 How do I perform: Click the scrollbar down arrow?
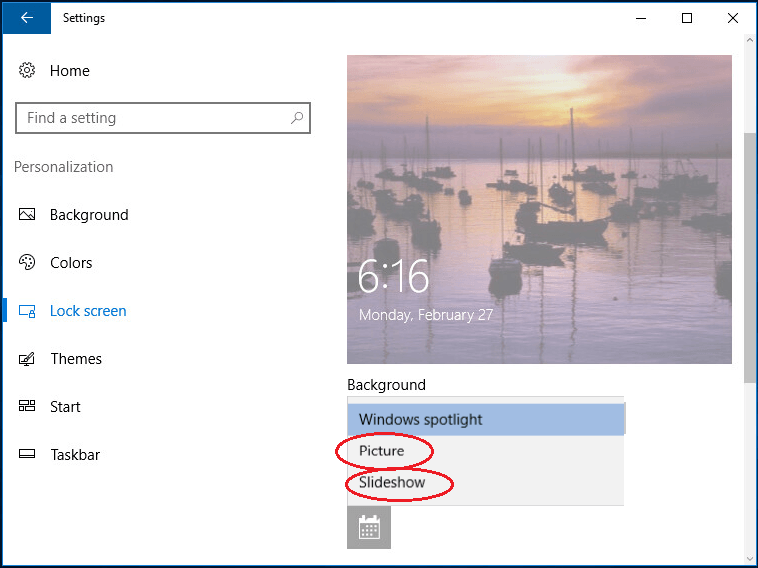click(750, 559)
